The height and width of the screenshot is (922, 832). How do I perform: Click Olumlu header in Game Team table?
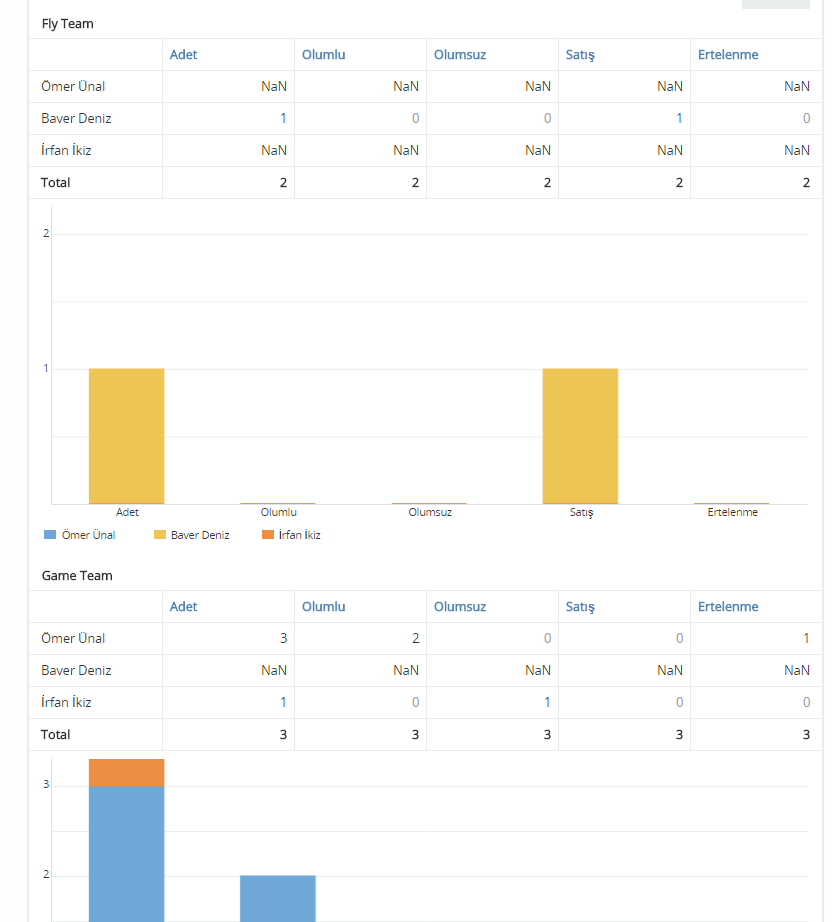pyautogui.click(x=323, y=607)
